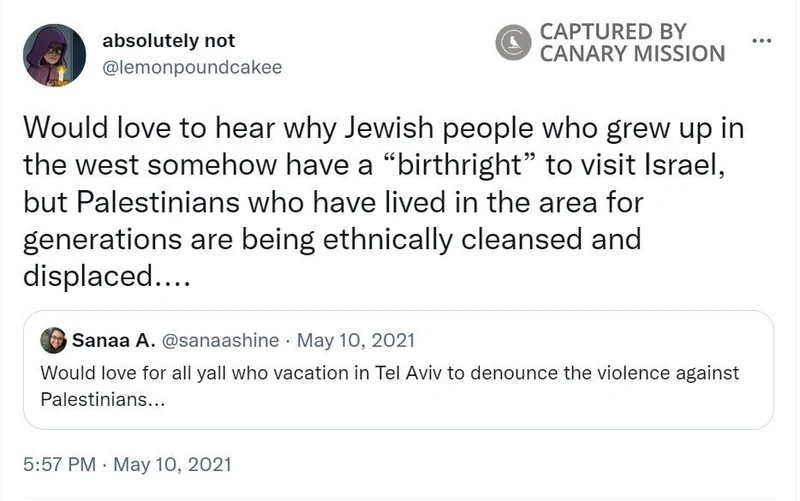Open the "absolutely not" display name

pyautogui.click(x=168, y=41)
